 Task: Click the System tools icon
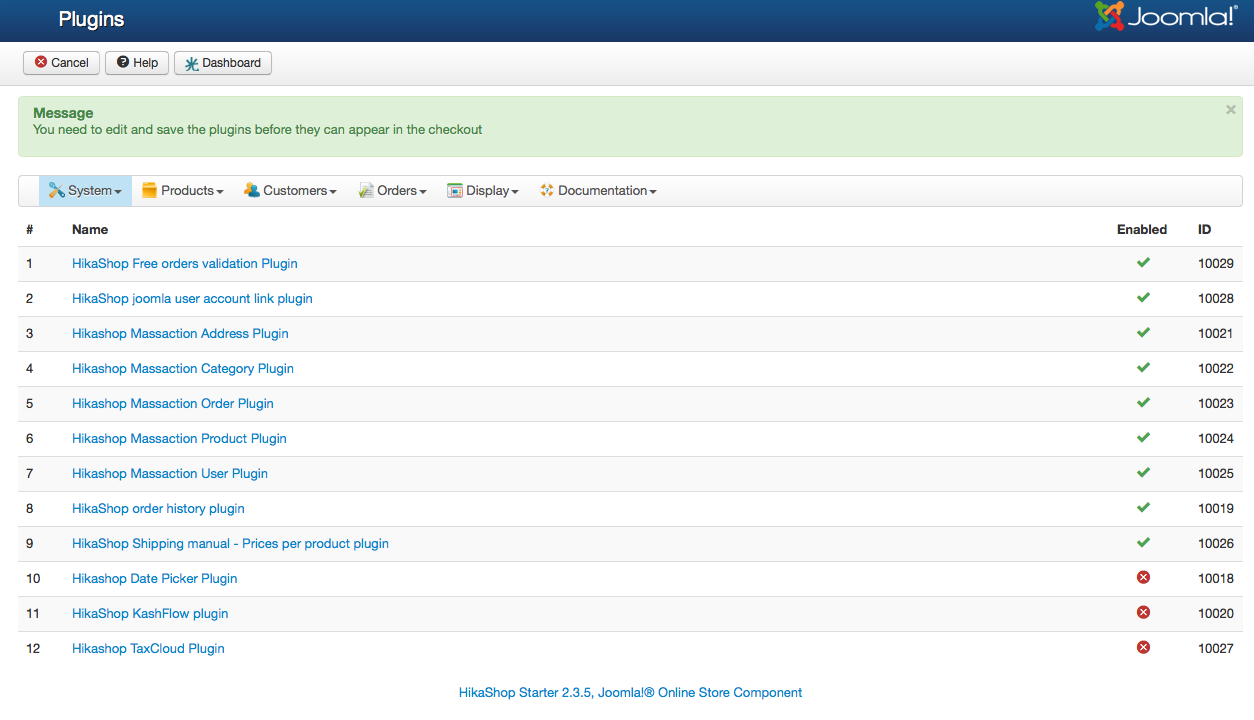pos(57,190)
